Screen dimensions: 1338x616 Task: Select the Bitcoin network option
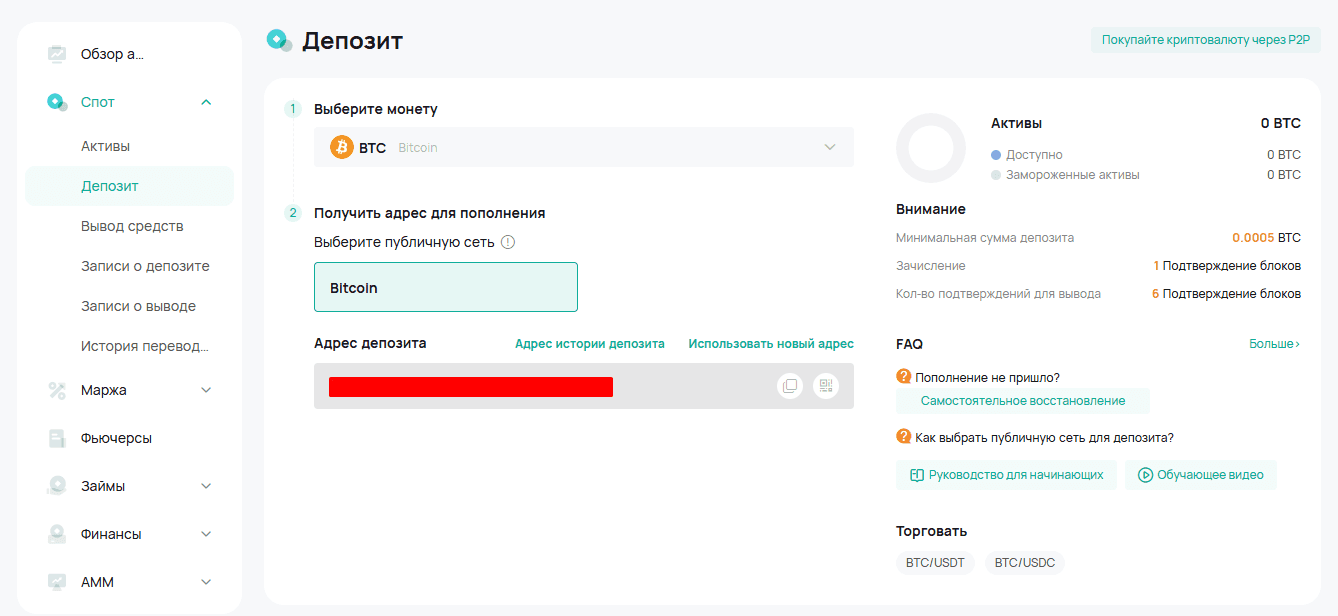[446, 287]
